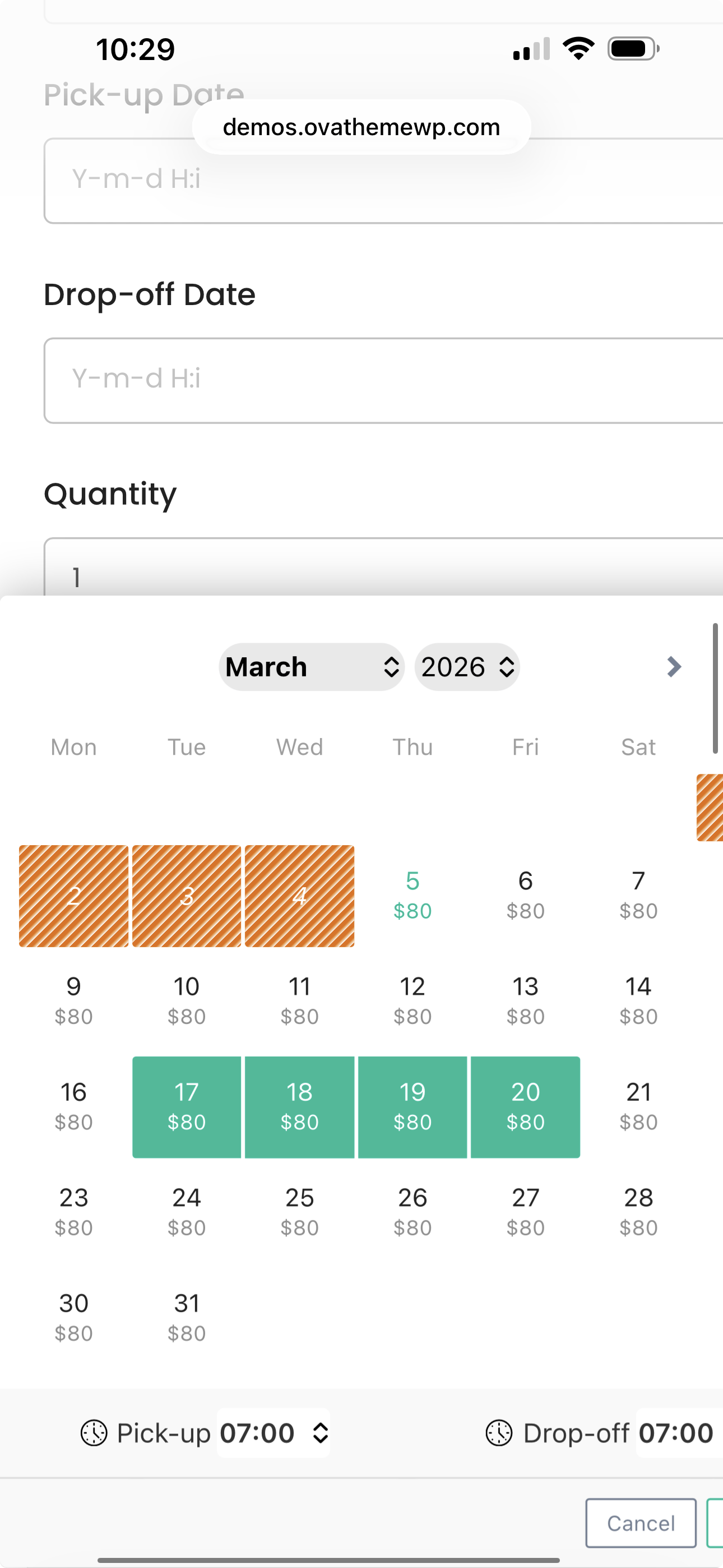723x1568 pixels.
Task: Choose March 20 highlighted date
Action: point(525,1106)
